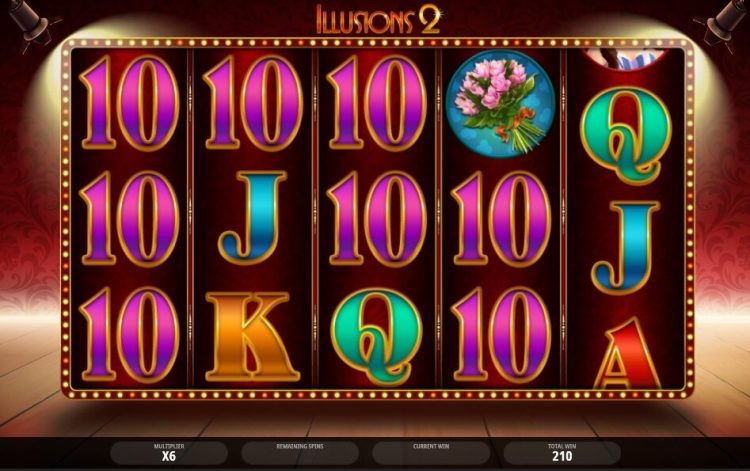This screenshot has width=750, height=471.
Task: Click the top 10 symbol on reel one
Action: click(129, 103)
